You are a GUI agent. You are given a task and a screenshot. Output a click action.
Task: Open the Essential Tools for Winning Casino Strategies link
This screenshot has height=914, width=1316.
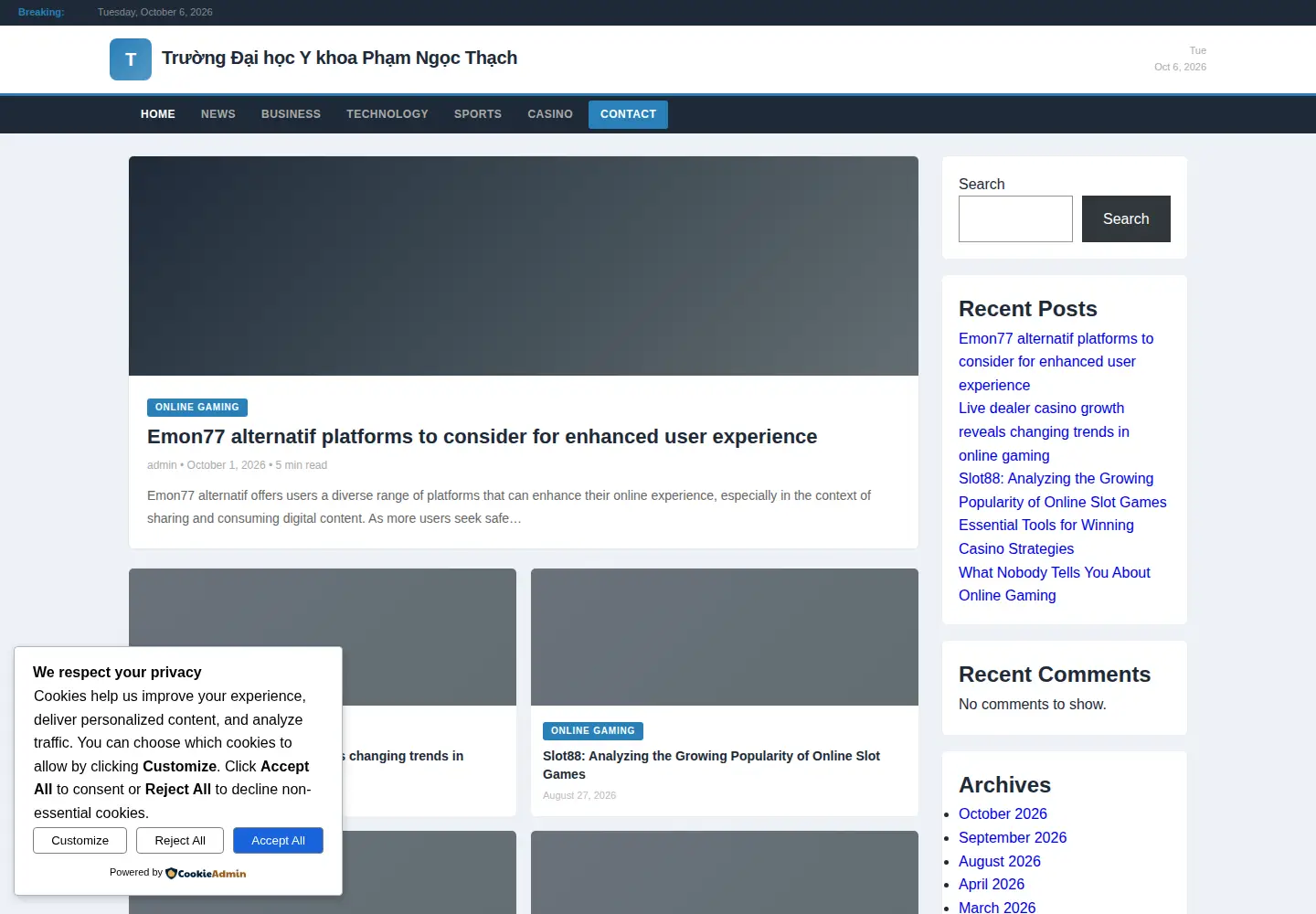tap(1045, 537)
